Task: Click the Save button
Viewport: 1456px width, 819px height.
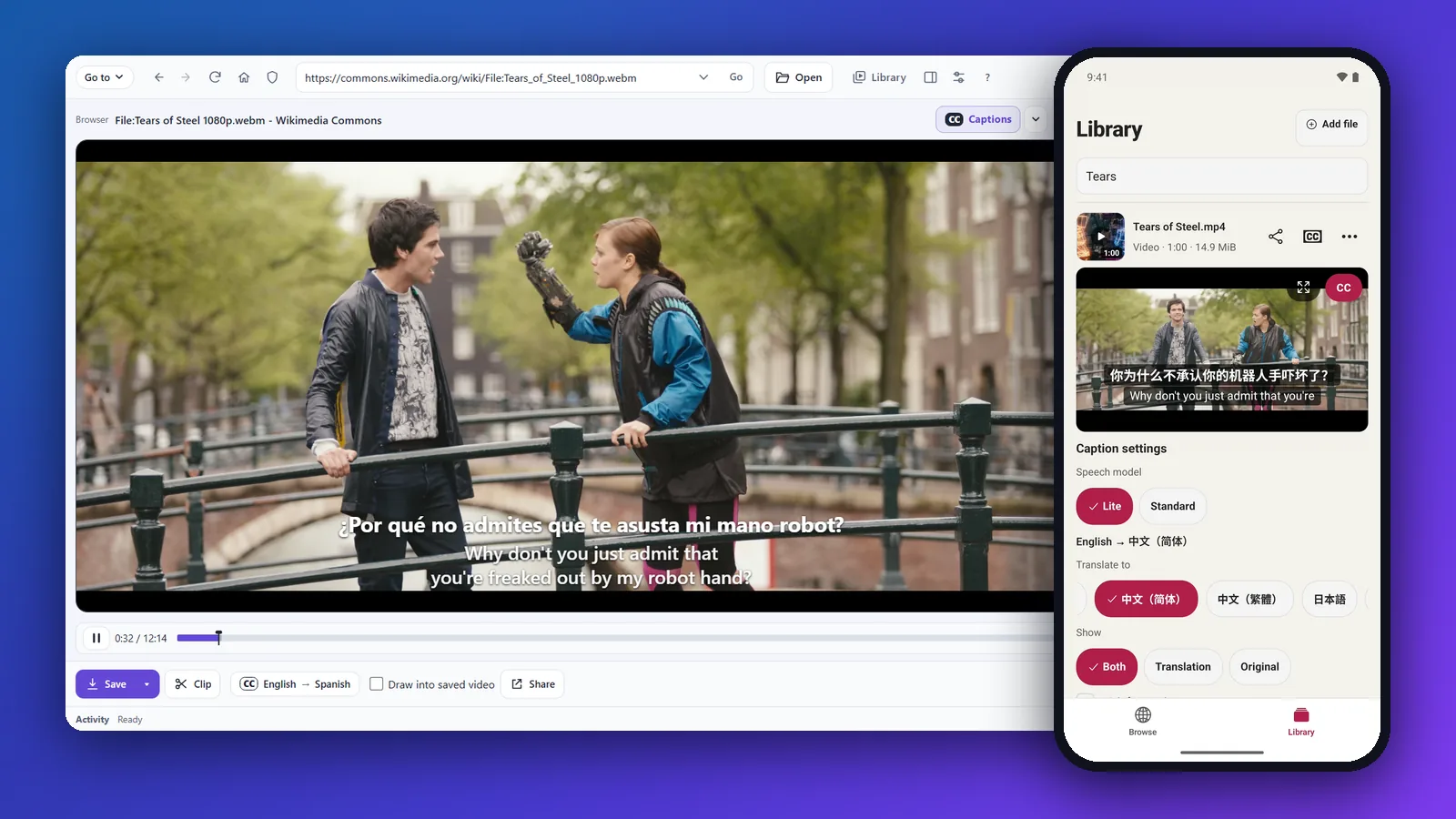Action: pos(106,684)
